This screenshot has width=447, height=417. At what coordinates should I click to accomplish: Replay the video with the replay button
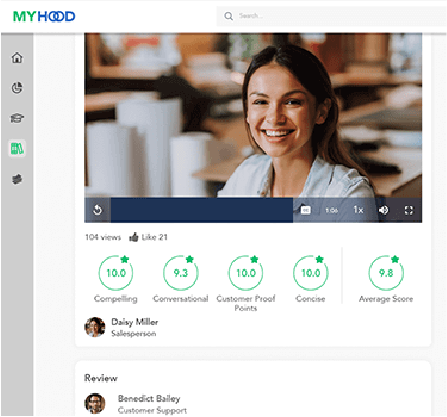point(97,210)
